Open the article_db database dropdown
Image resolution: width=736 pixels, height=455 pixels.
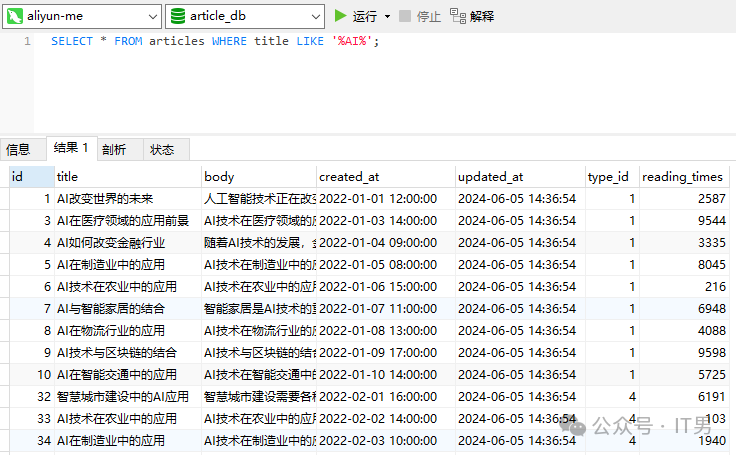point(315,17)
